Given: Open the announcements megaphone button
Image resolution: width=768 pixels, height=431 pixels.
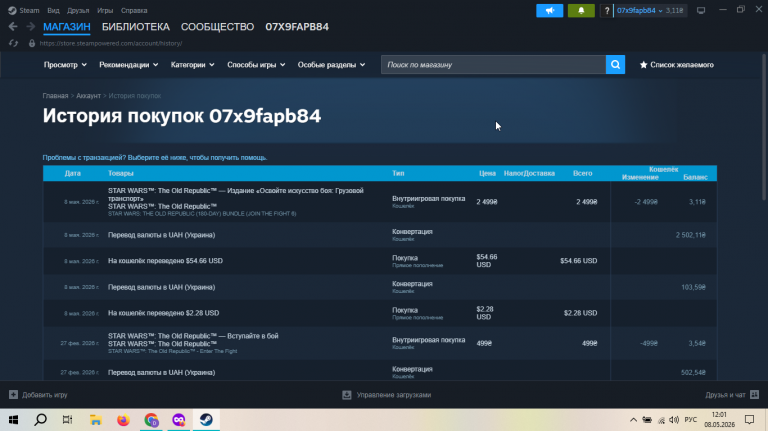Looking at the screenshot, I should click(x=550, y=10).
